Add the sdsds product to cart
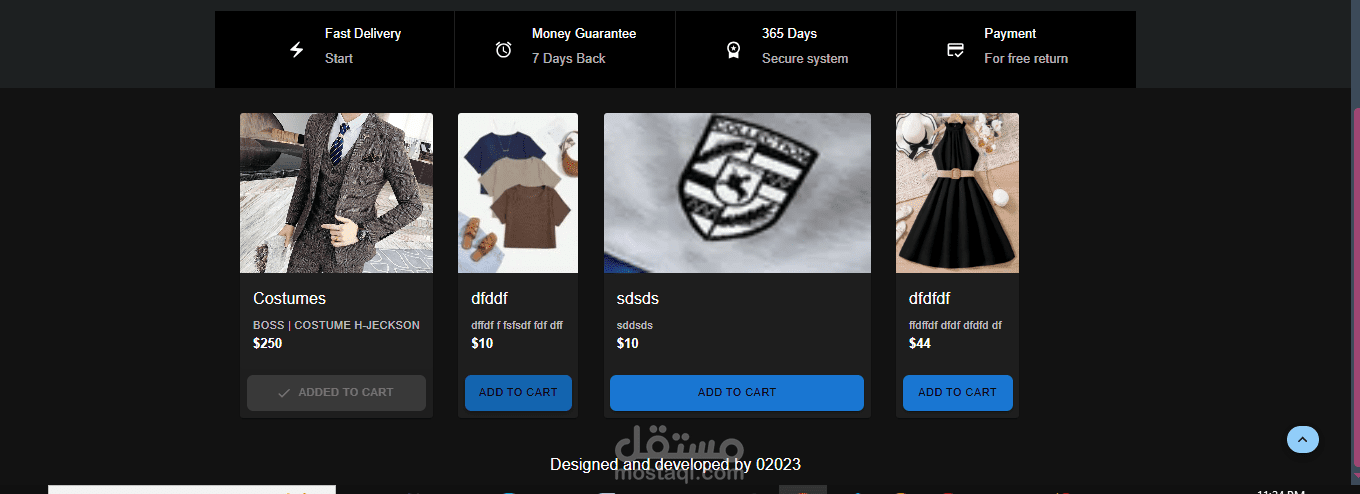This screenshot has width=1360, height=494. (737, 393)
